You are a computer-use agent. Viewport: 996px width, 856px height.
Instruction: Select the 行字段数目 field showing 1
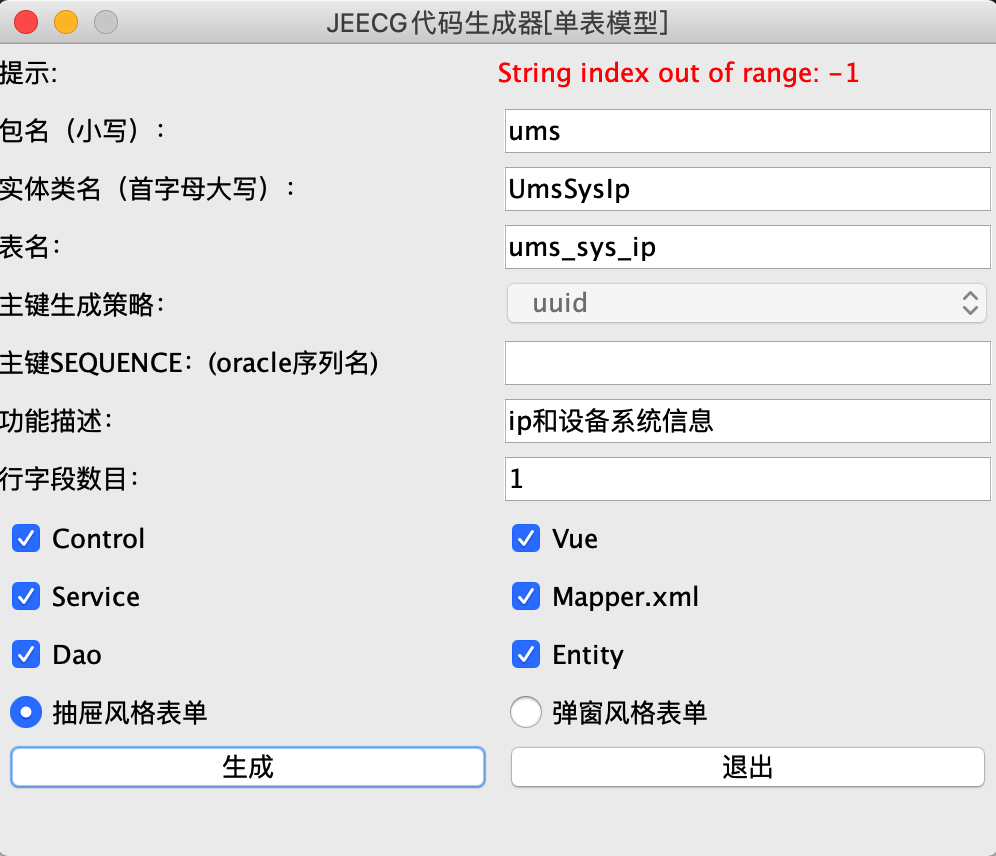747,478
